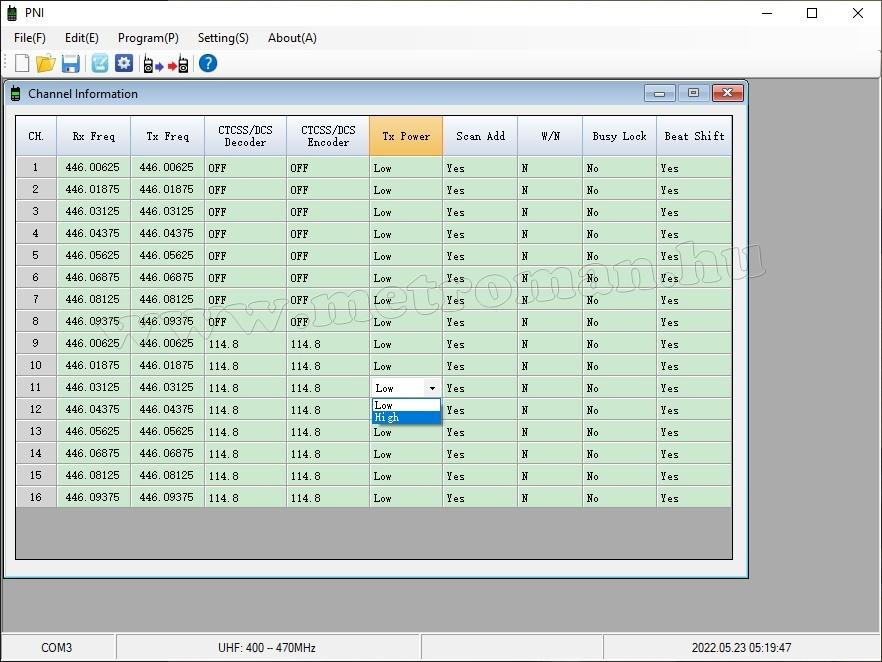Image resolution: width=882 pixels, height=662 pixels.
Task: Click the write to radio icon
Action: click(x=179, y=64)
